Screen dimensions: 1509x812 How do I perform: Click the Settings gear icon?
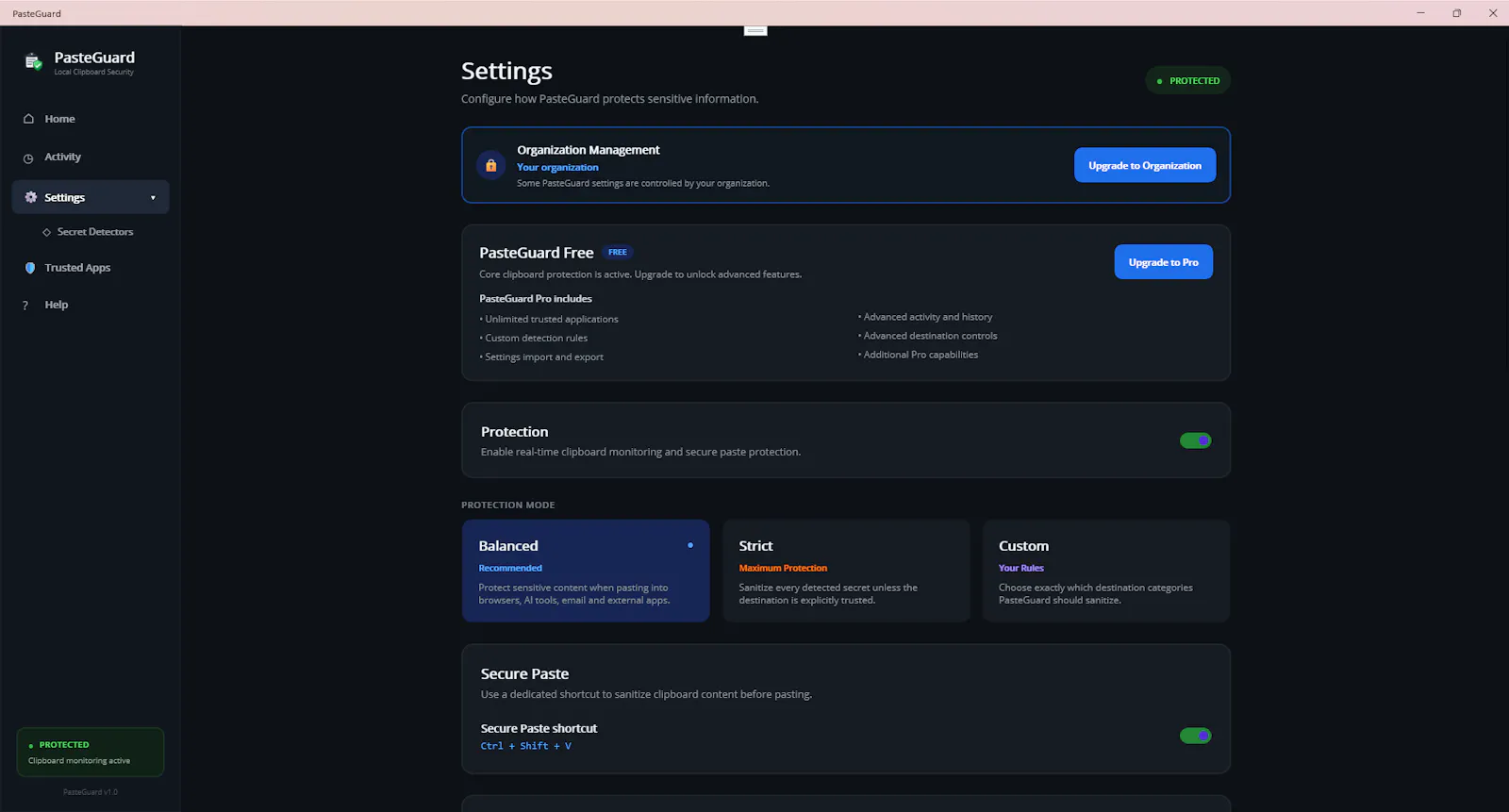click(x=30, y=197)
